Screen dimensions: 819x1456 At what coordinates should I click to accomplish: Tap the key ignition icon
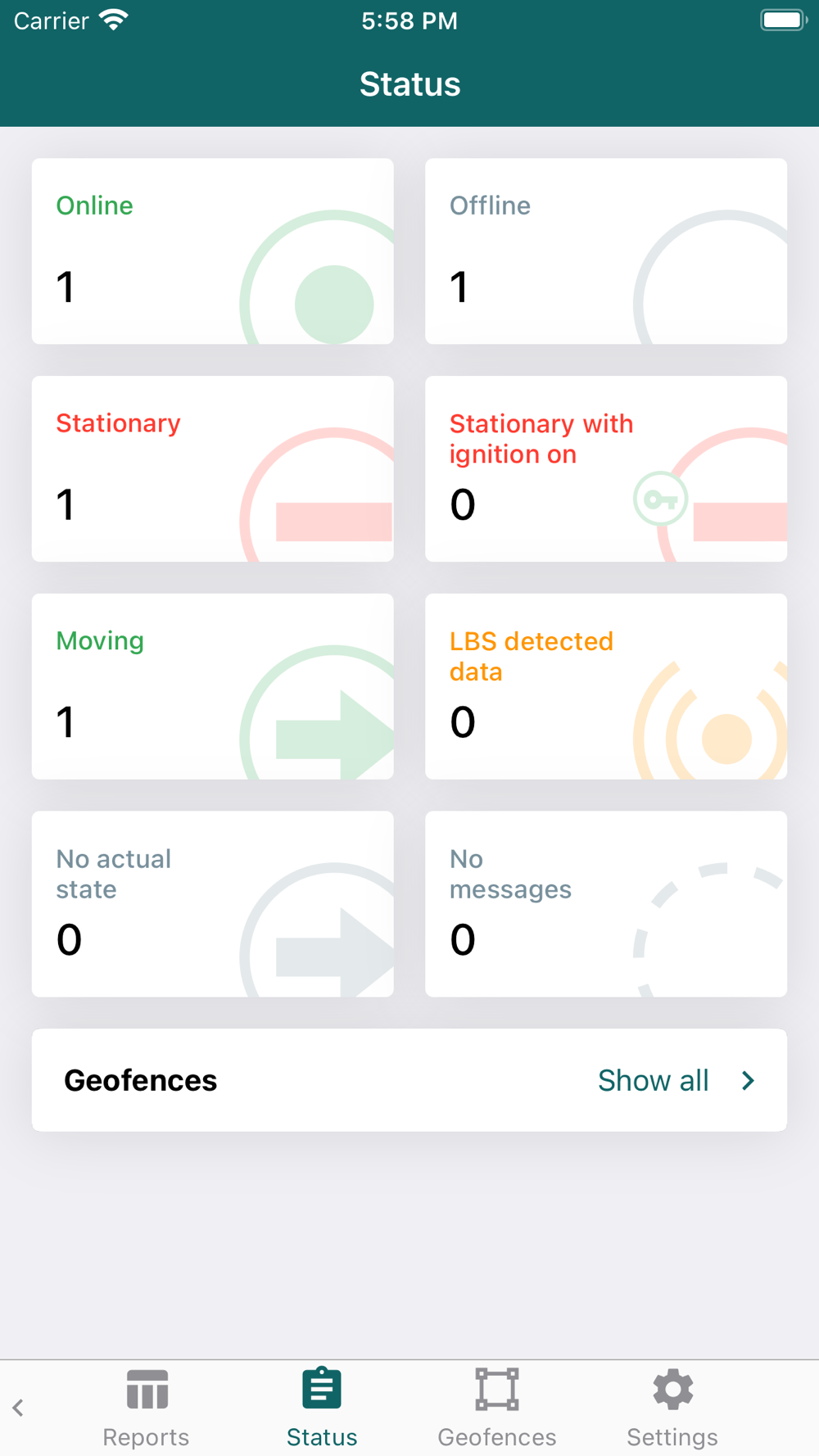(x=660, y=499)
